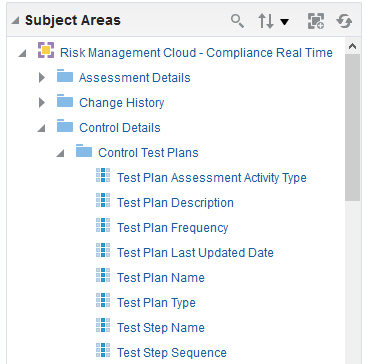365x364 pixels.
Task: Click column icon beside Test Plan Description
Action: 103,200
